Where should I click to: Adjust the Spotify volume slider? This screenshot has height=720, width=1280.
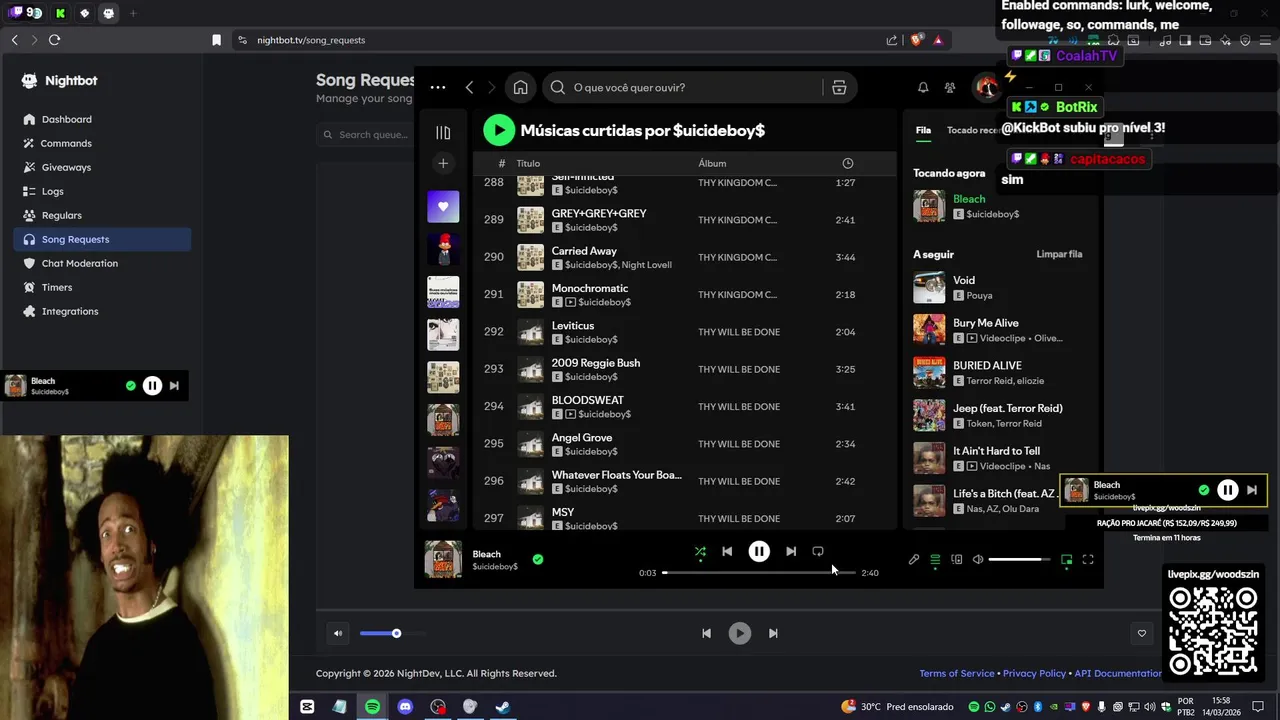(1019, 560)
